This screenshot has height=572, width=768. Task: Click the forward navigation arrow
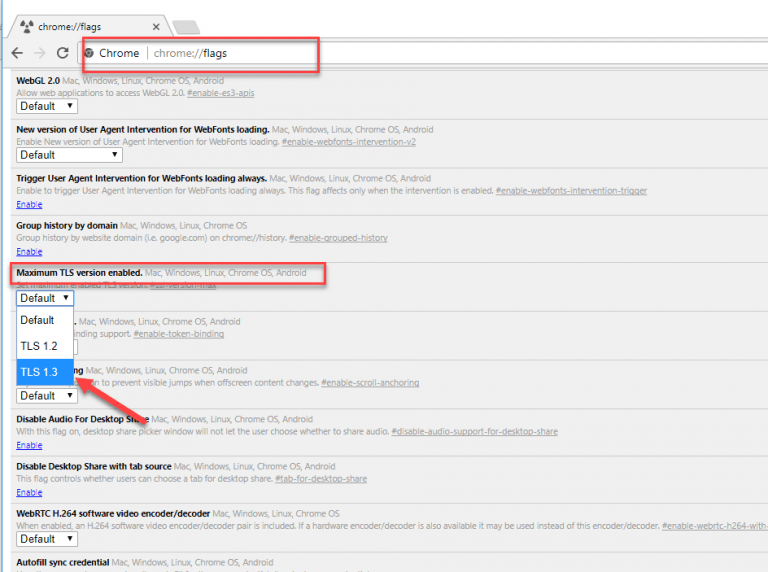coord(40,53)
